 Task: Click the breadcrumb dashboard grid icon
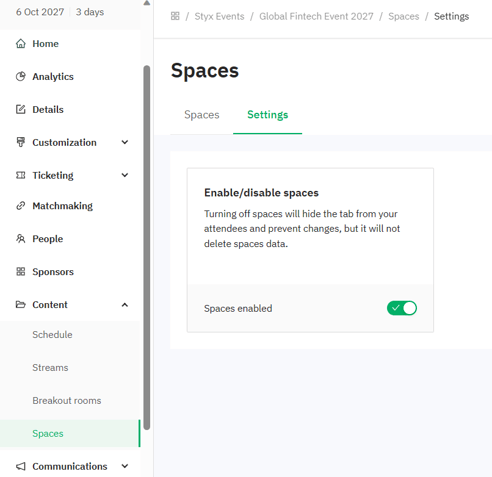click(175, 16)
